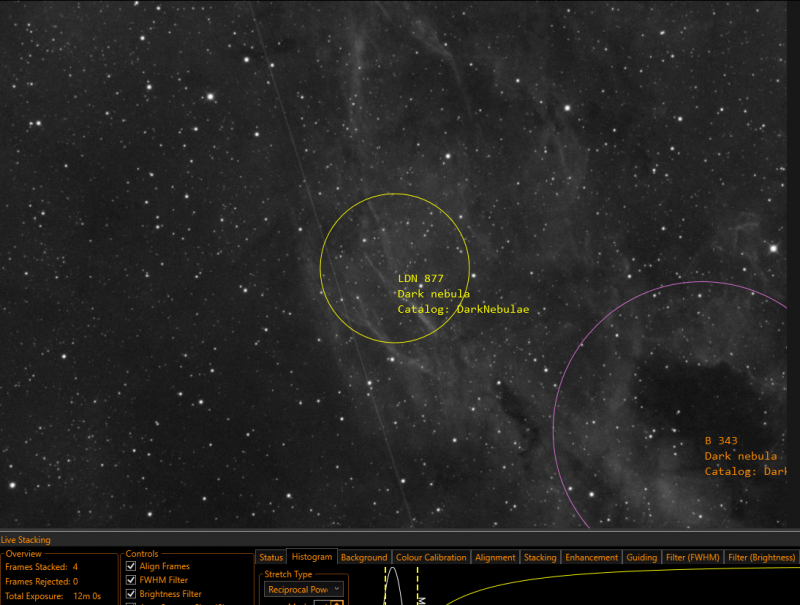Open the Filter (FWHM) tab
This screenshot has height=605, width=800.
point(692,557)
